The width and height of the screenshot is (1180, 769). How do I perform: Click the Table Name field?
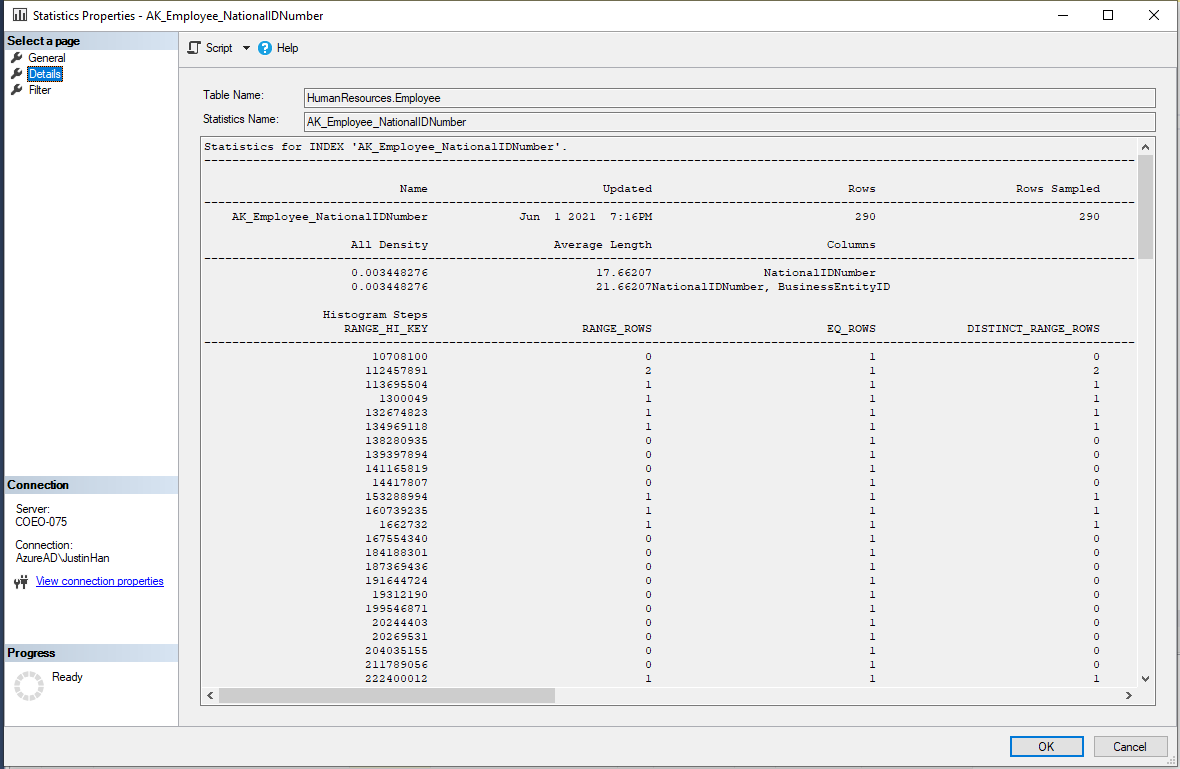[x=729, y=98]
